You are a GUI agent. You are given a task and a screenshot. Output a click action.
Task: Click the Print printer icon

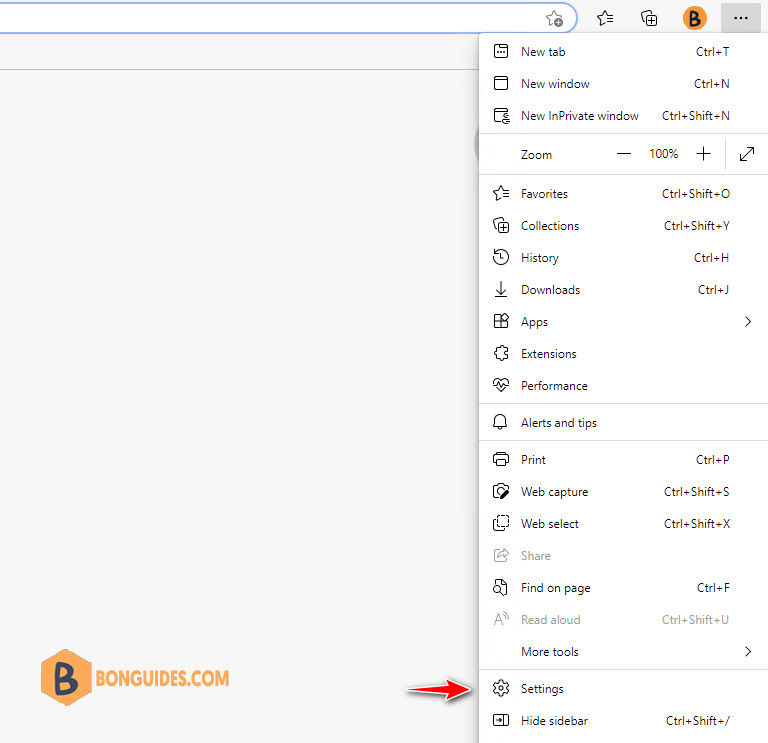(501, 459)
